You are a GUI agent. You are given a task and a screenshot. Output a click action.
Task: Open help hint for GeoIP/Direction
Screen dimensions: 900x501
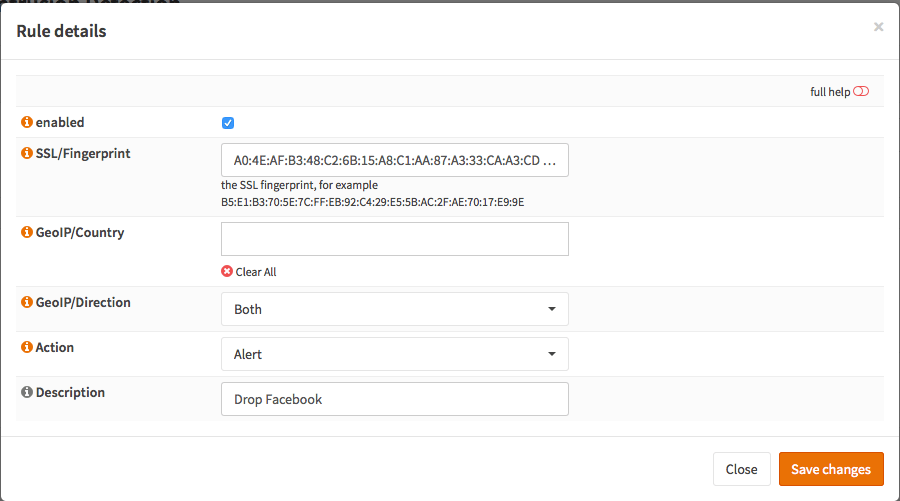point(27,303)
